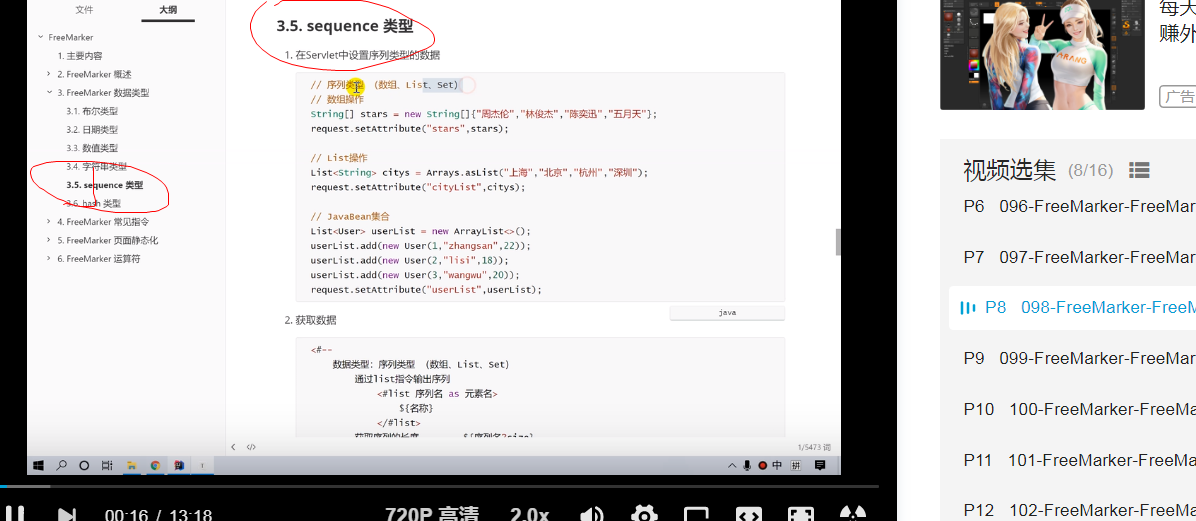Toggle web-page widescreen mode icon
1196x521 pixels.
coord(748,515)
